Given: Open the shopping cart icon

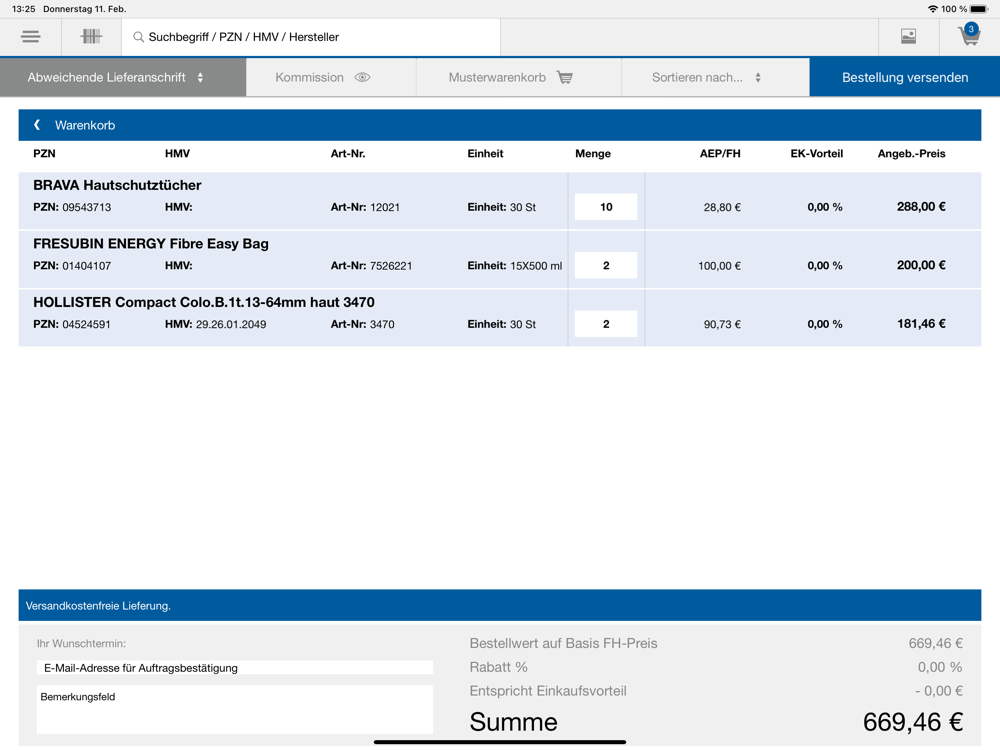Looking at the screenshot, I should [x=969, y=37].
